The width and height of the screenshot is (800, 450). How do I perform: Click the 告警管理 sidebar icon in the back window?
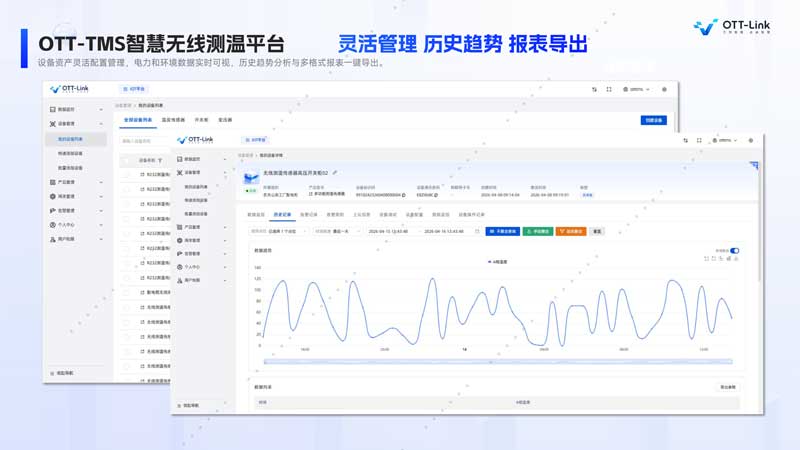(x=53, y=211)
